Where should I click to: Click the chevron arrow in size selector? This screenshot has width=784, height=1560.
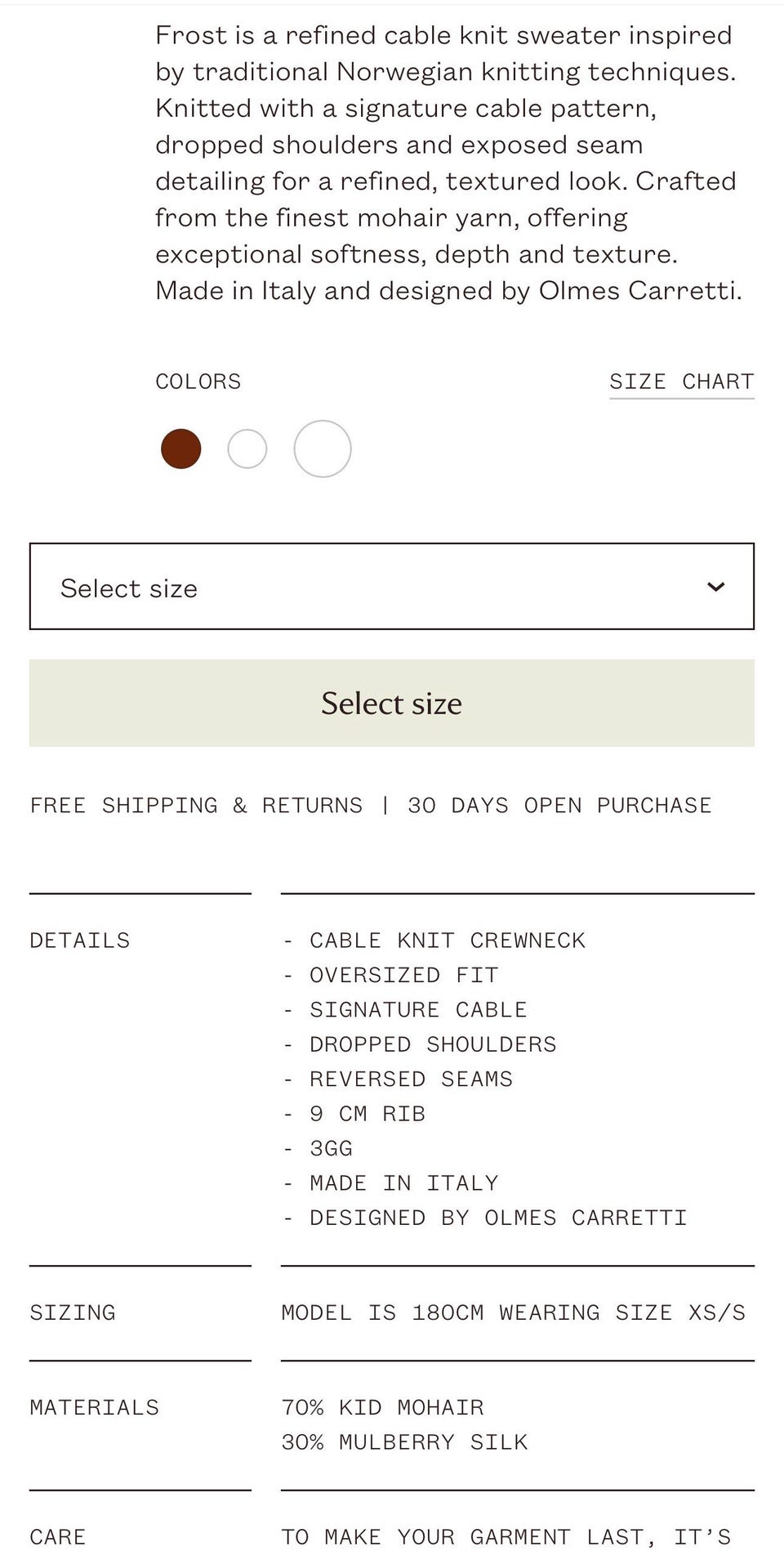tap(715, 587)
